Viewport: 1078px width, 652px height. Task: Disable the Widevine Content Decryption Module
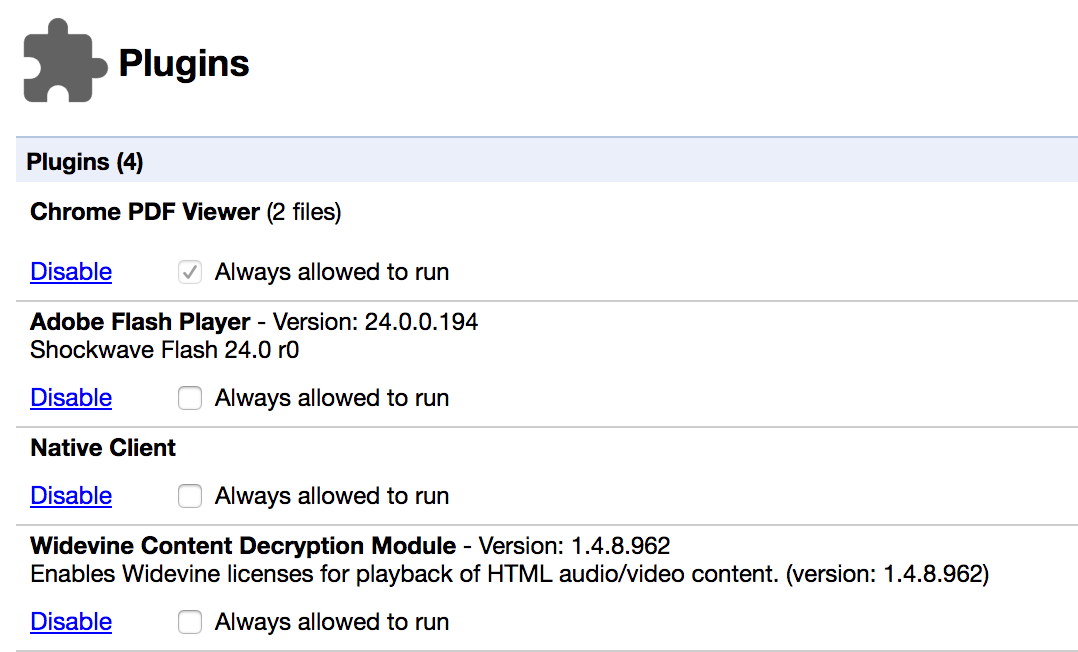[71, 622]
